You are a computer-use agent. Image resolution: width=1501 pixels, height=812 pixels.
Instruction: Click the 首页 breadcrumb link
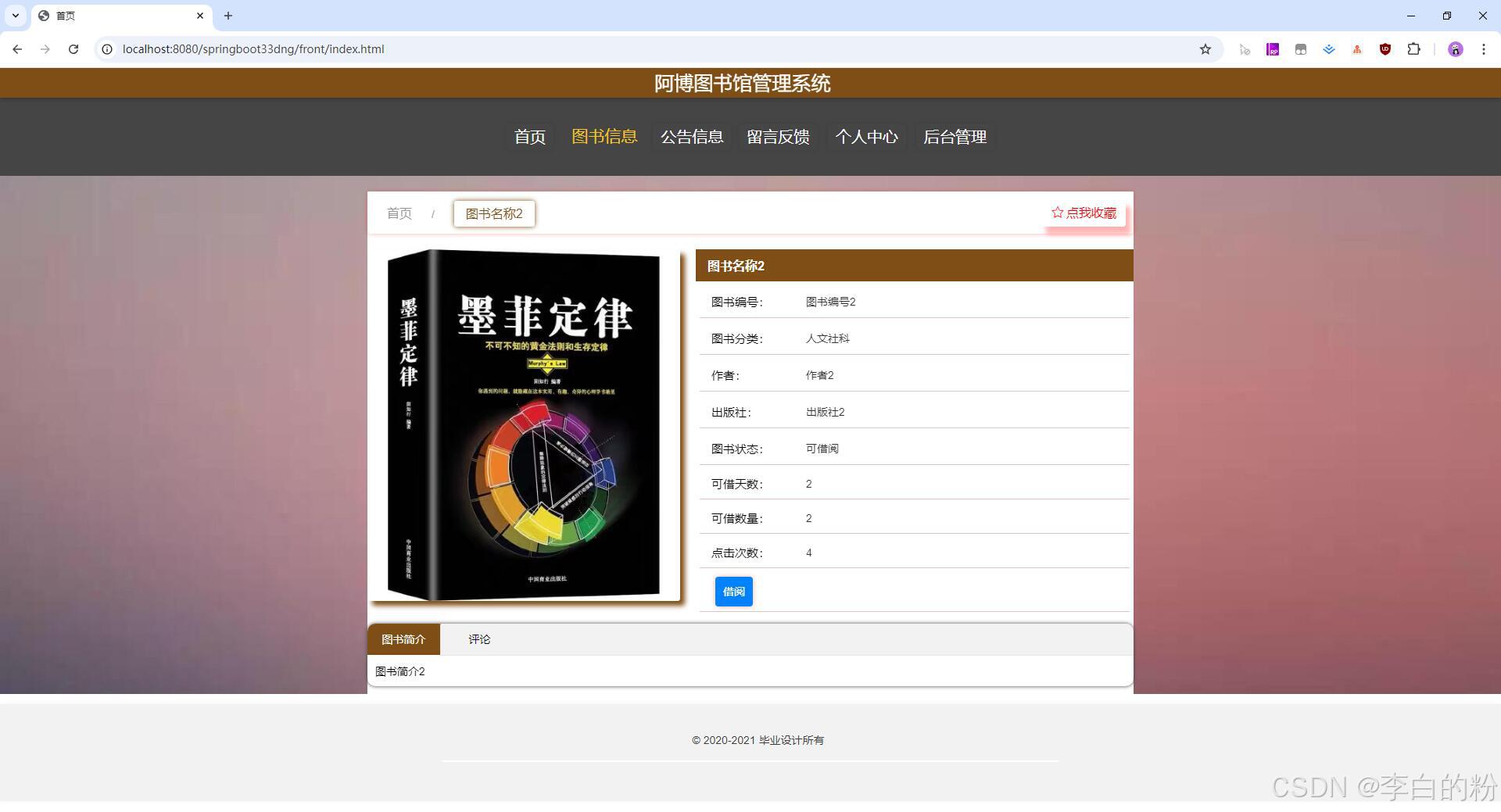click(399, 213)
